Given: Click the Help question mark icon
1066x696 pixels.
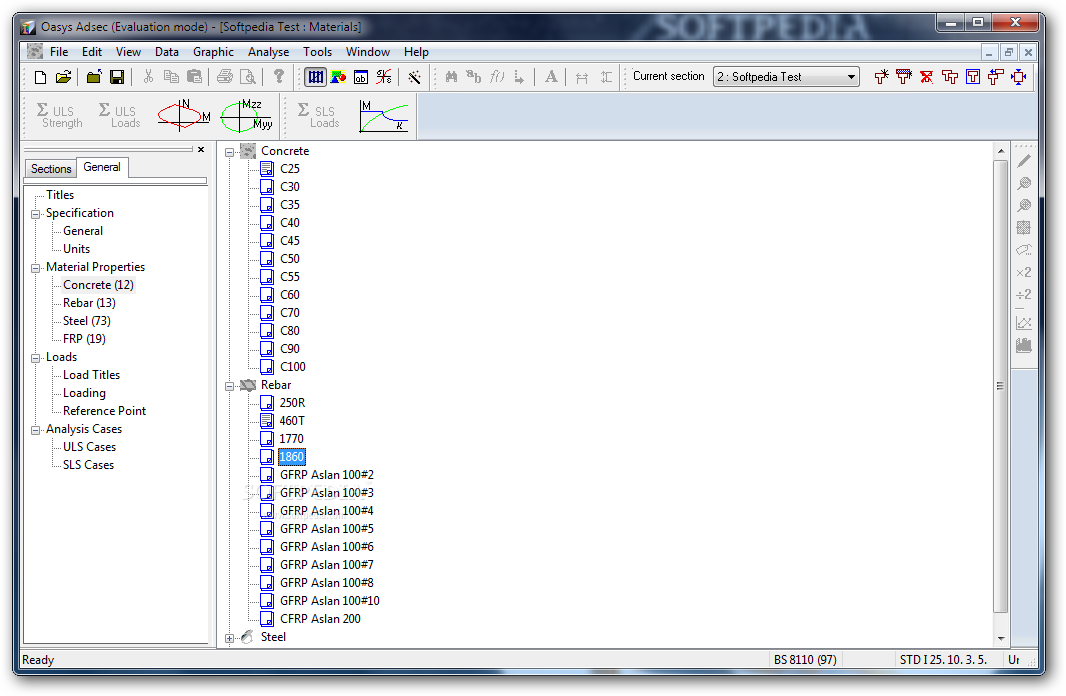Looking at the screenshot, I should pos(278,77).
